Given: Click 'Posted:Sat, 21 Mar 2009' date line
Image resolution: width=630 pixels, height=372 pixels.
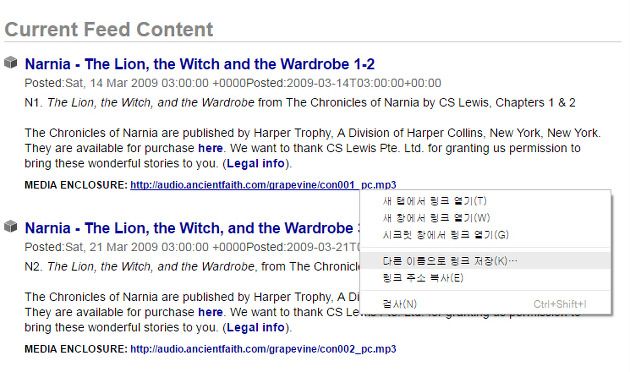Looking at the screenshot, I should (192, 247).
